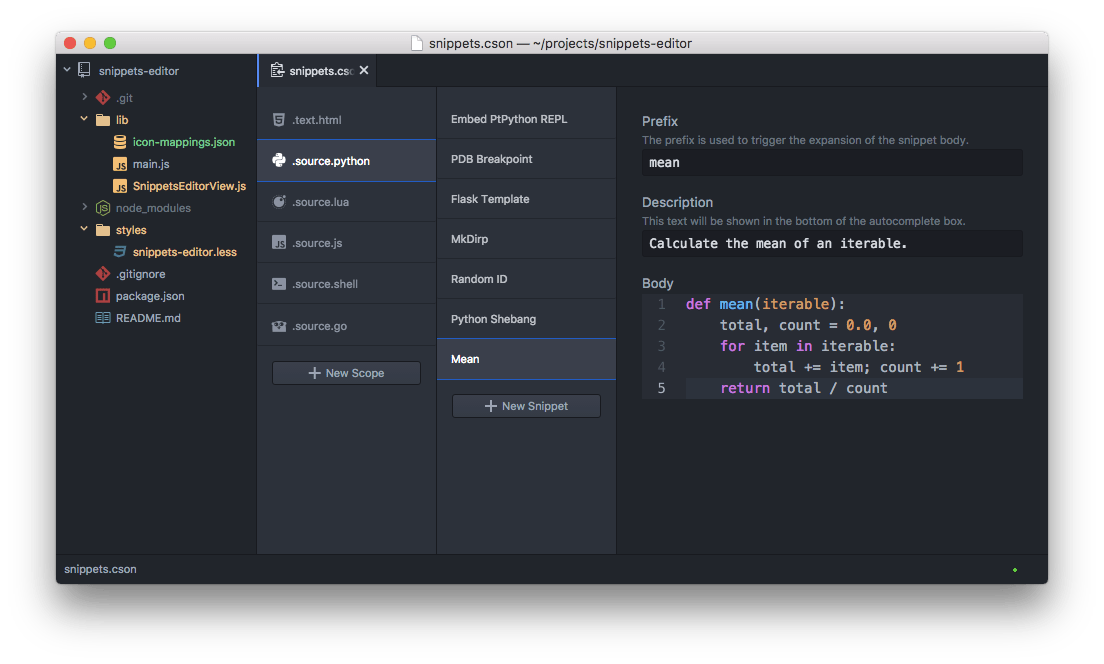1104x664 pixels.
Task: Click the green status indicator dot
Action: point(1015,569)
